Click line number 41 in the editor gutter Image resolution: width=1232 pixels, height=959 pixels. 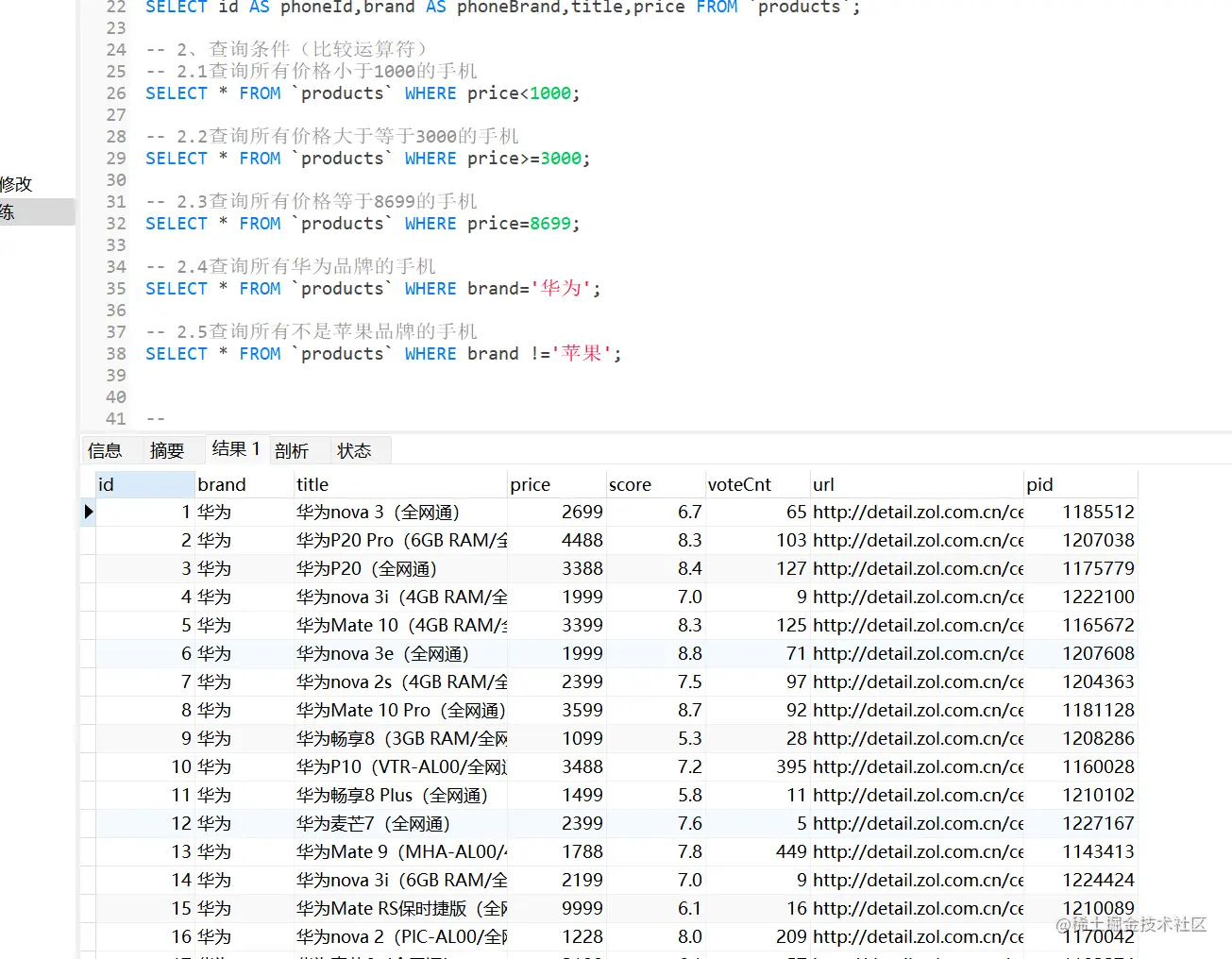(115, 418)
